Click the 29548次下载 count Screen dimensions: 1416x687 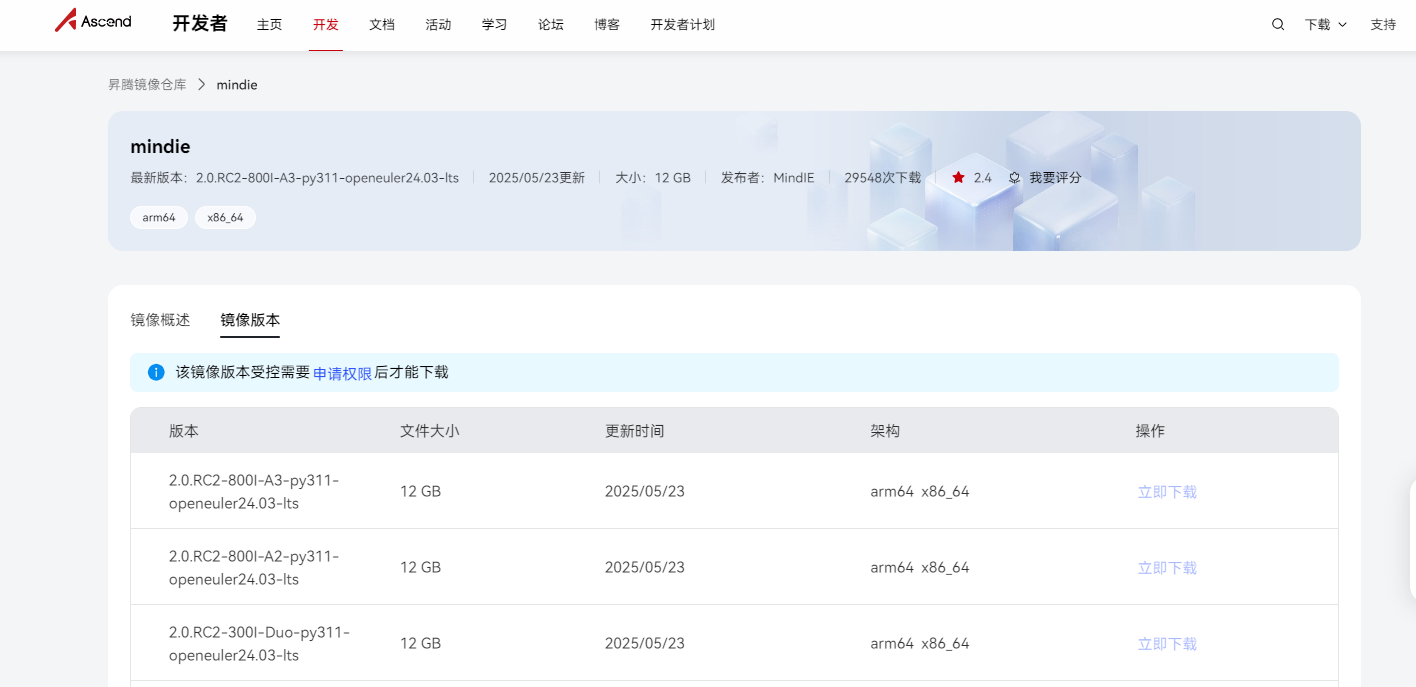pyautogui.click(x=883, y=178)
